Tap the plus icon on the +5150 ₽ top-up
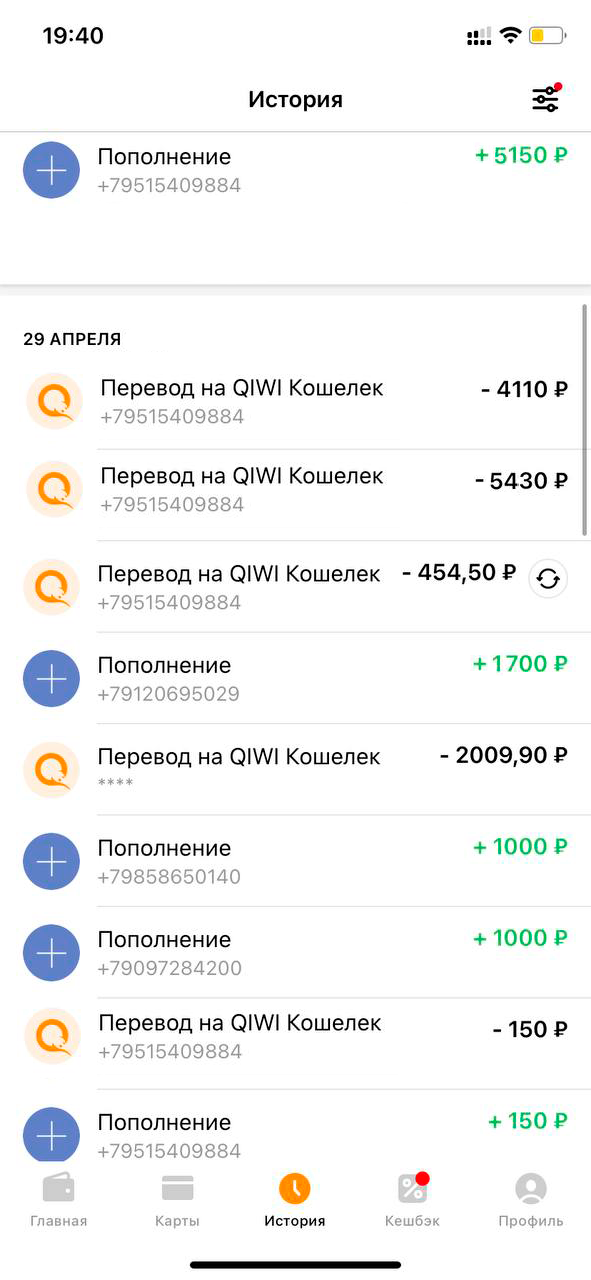591x1280 pixels. 51,170
